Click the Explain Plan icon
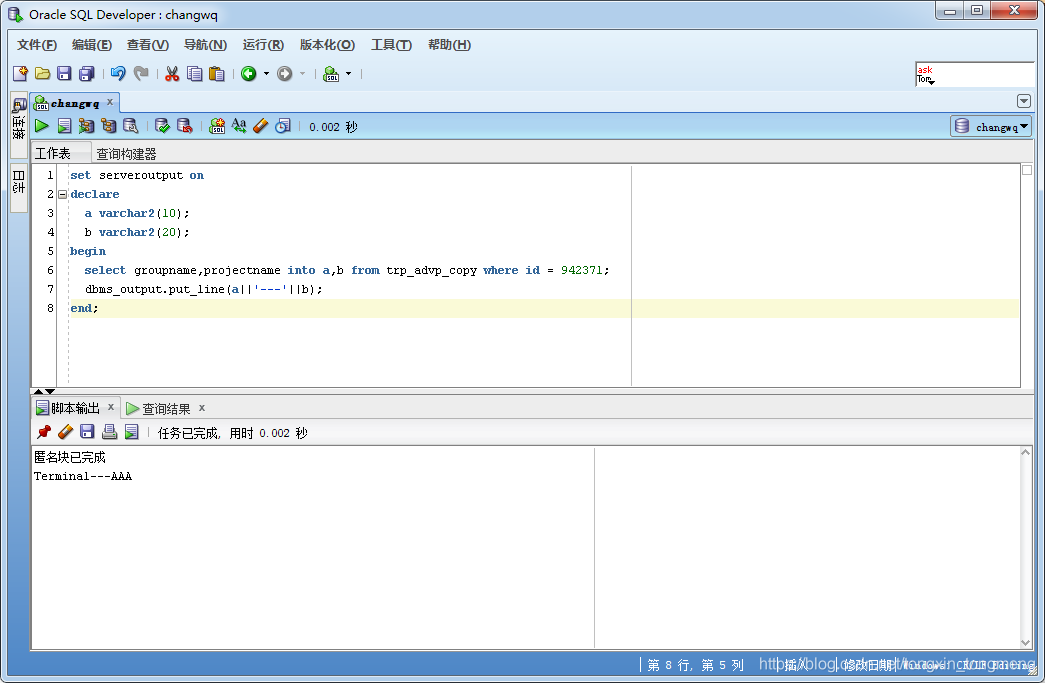1045x683 pixels. [x=108, y=126]
